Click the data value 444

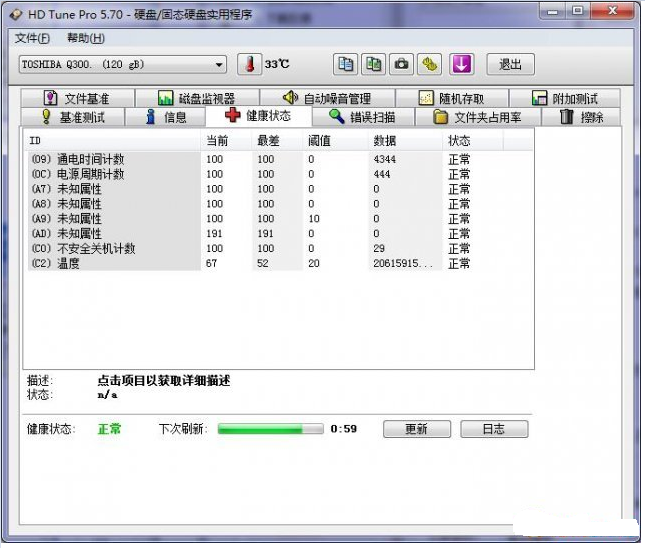click(x=382, y=174)
